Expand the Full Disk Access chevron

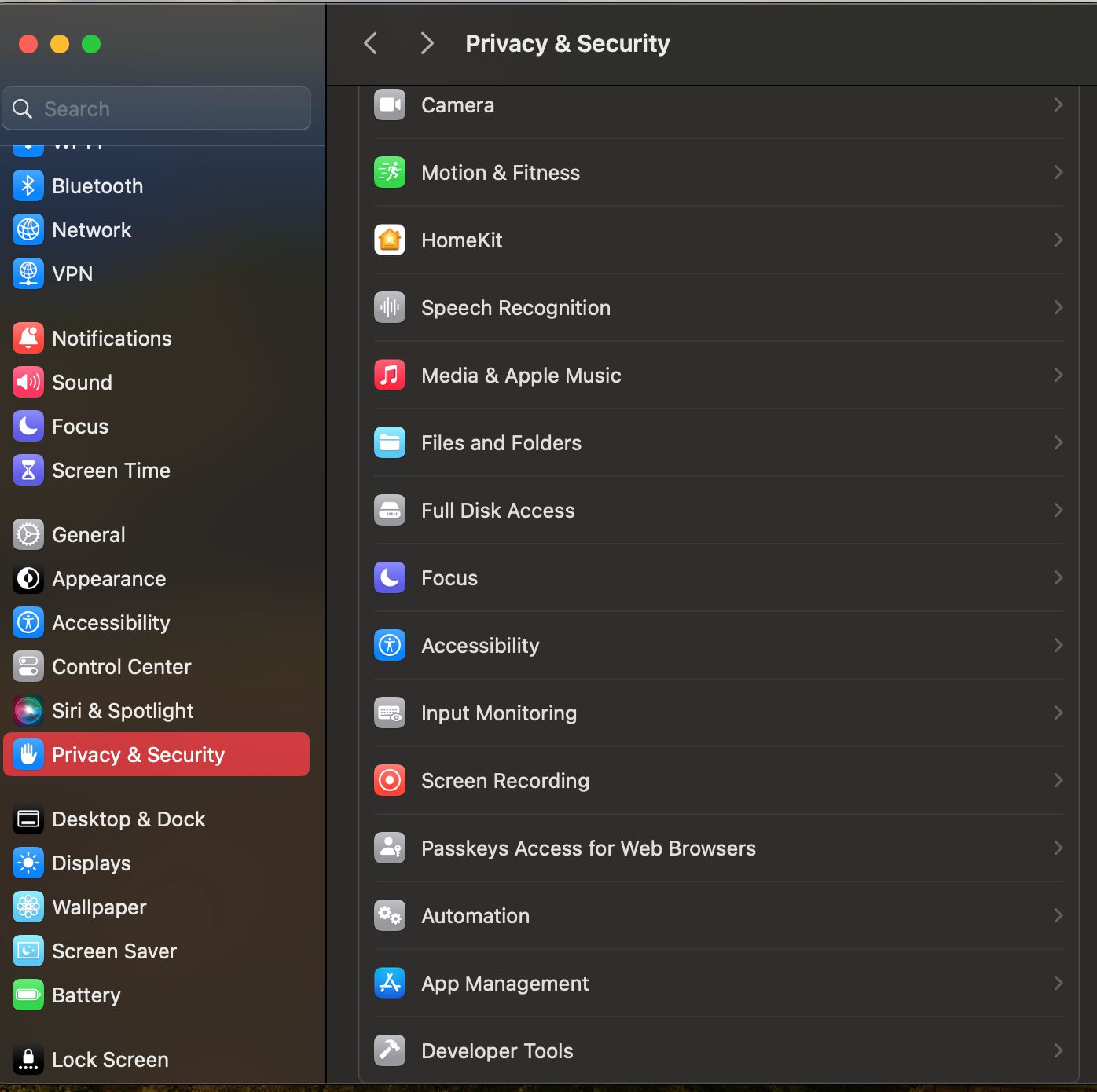click(x=1058, y=511)
